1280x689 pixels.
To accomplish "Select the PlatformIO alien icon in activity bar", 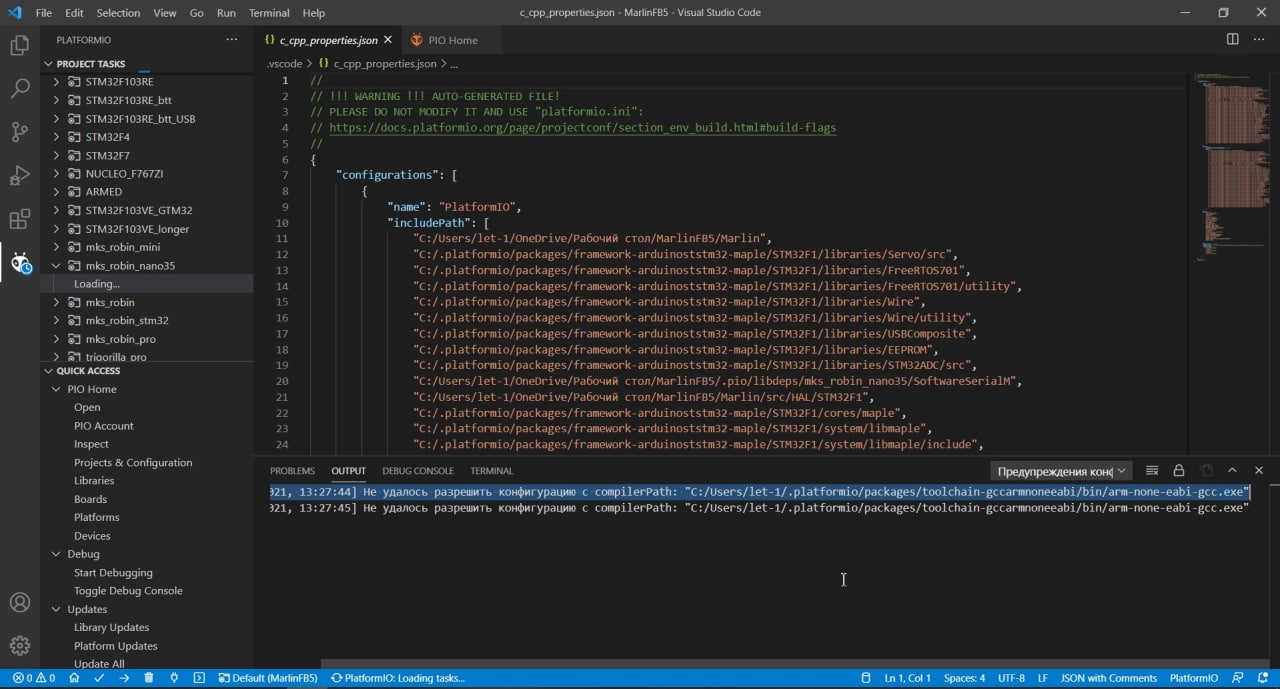I will (20, 263).
